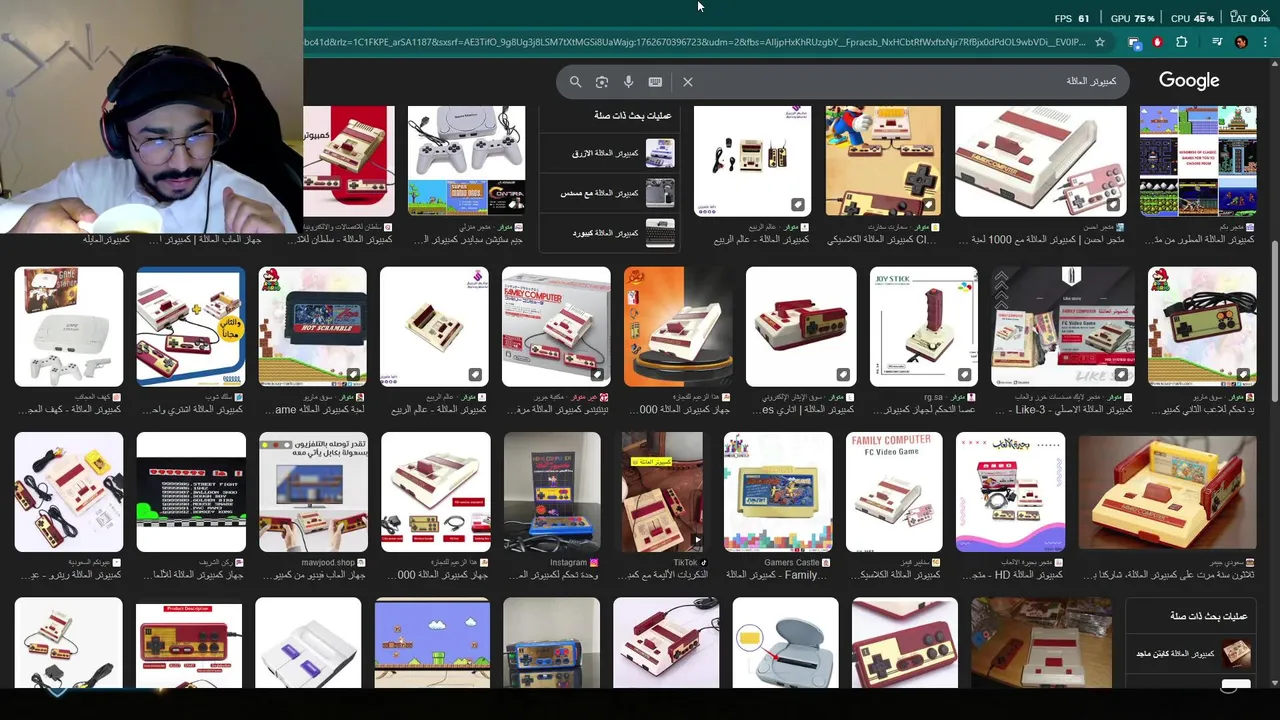The image size is (1280, 720).
Task: Open the game list screen thumbnail with Street Fight
Action: click(191, 492)
